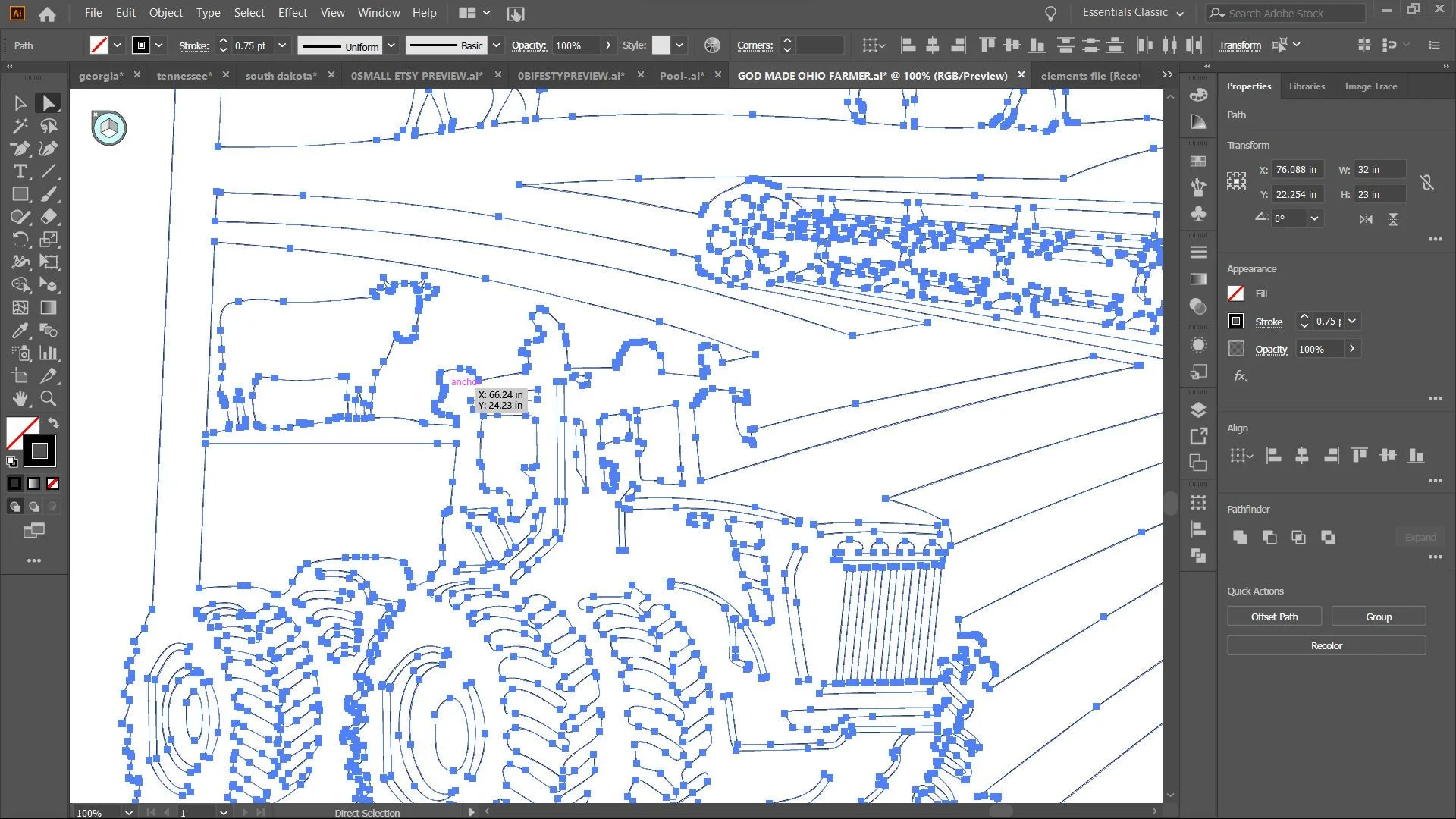The height and width of the screenshot is (819, 1456).
Task: Click the Offset Path button
Action: click(1274, 617)
